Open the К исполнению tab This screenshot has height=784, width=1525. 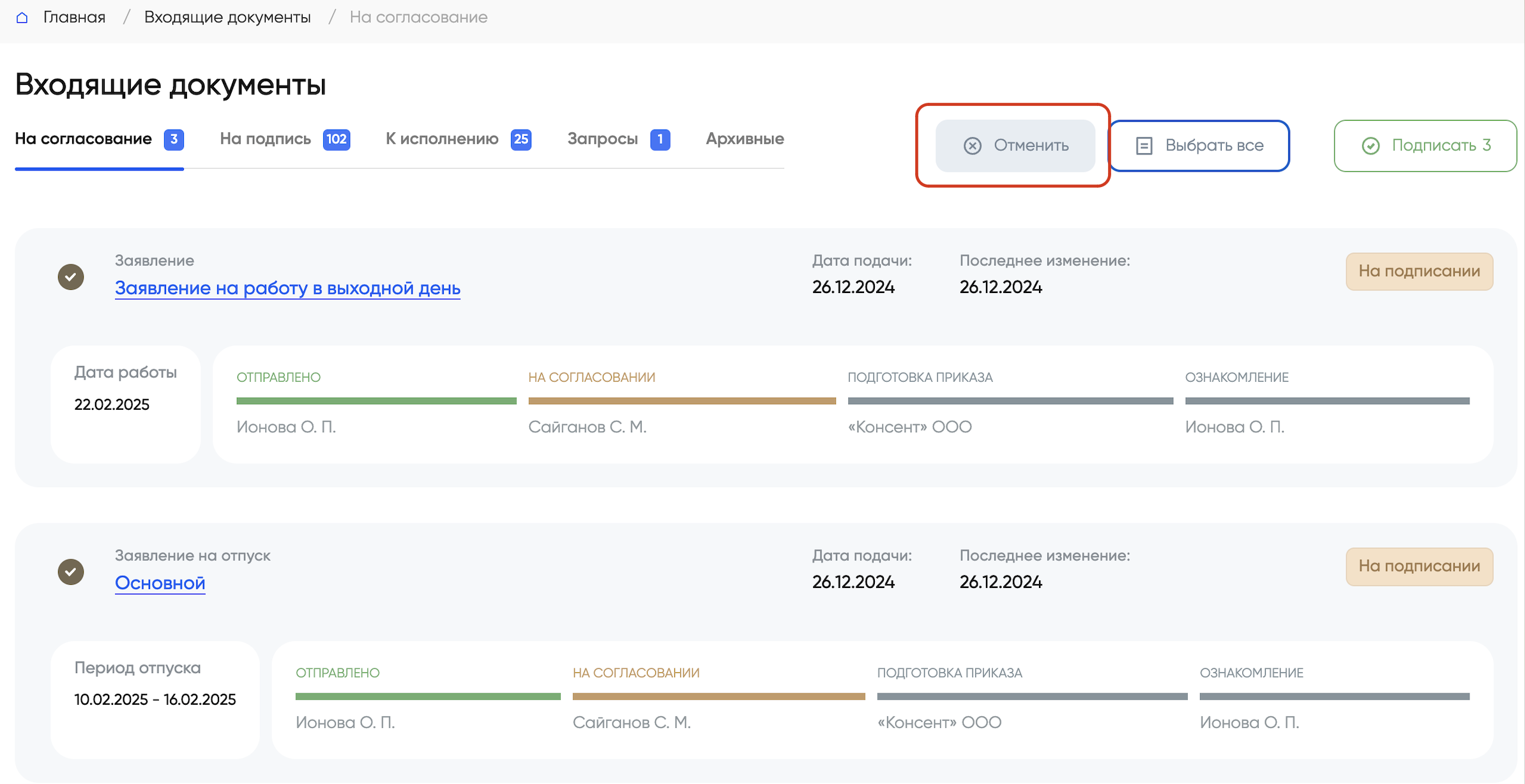(x=442, y=139)
